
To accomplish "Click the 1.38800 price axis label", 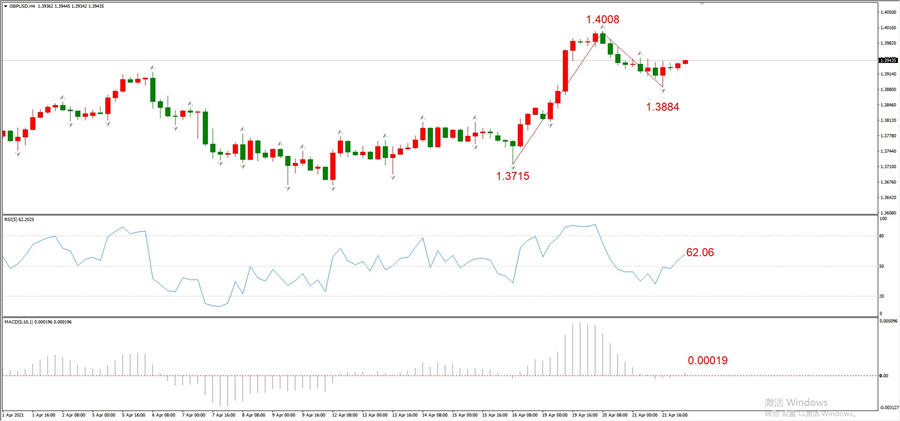I will pos(887,90).
